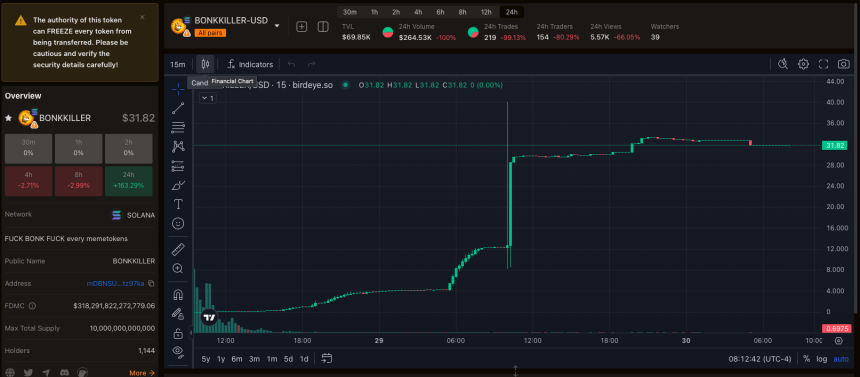Open the emoji icons tool
This screenshot has width=860, height=377.
click(178, 223)
